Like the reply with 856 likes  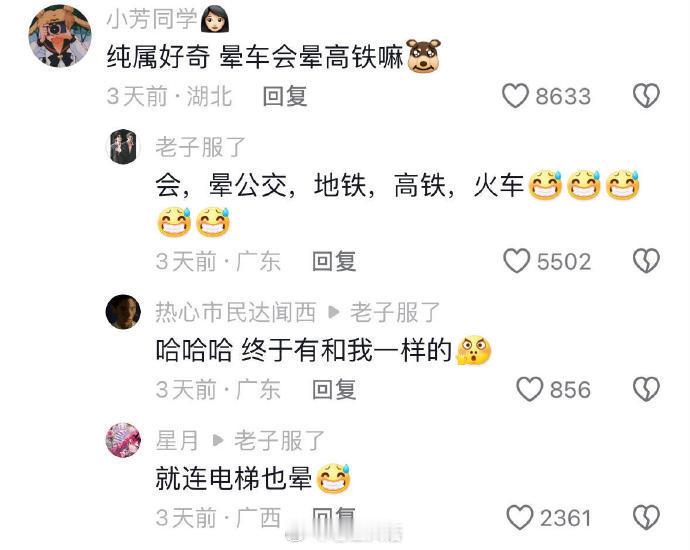pyautogui.click(x=529, y=389)
